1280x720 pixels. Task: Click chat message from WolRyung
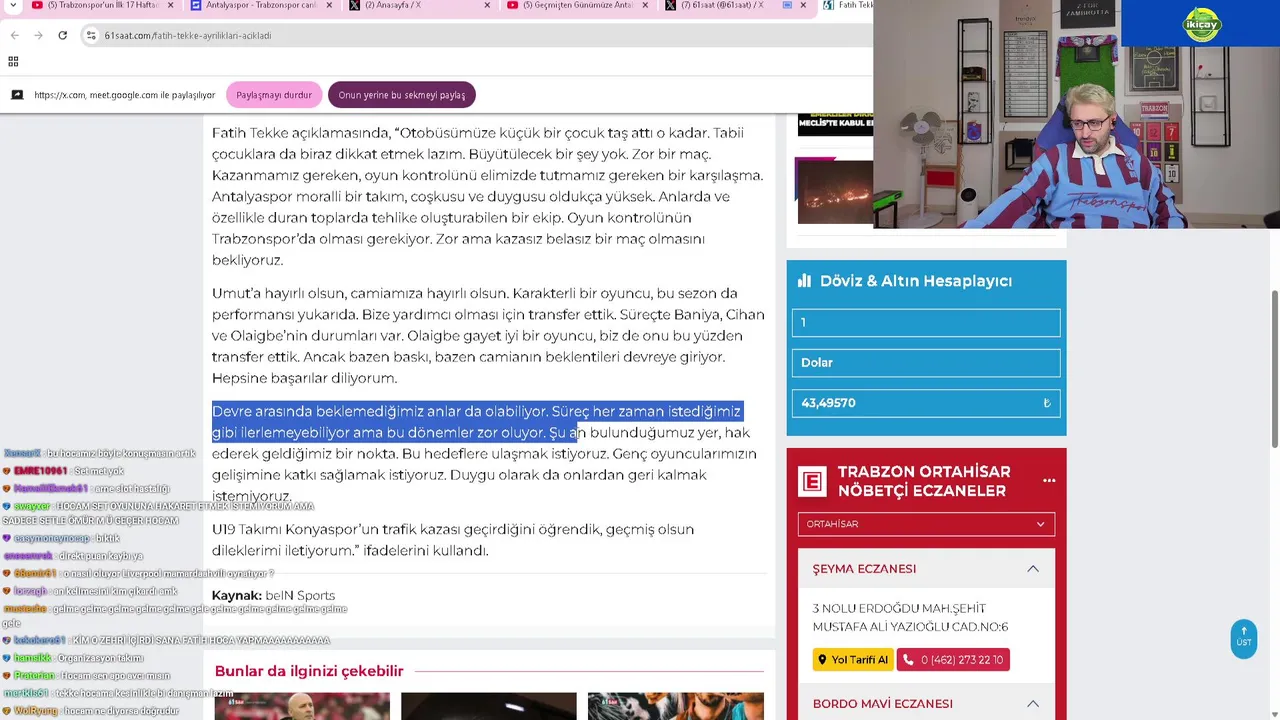tap(90, 711)
